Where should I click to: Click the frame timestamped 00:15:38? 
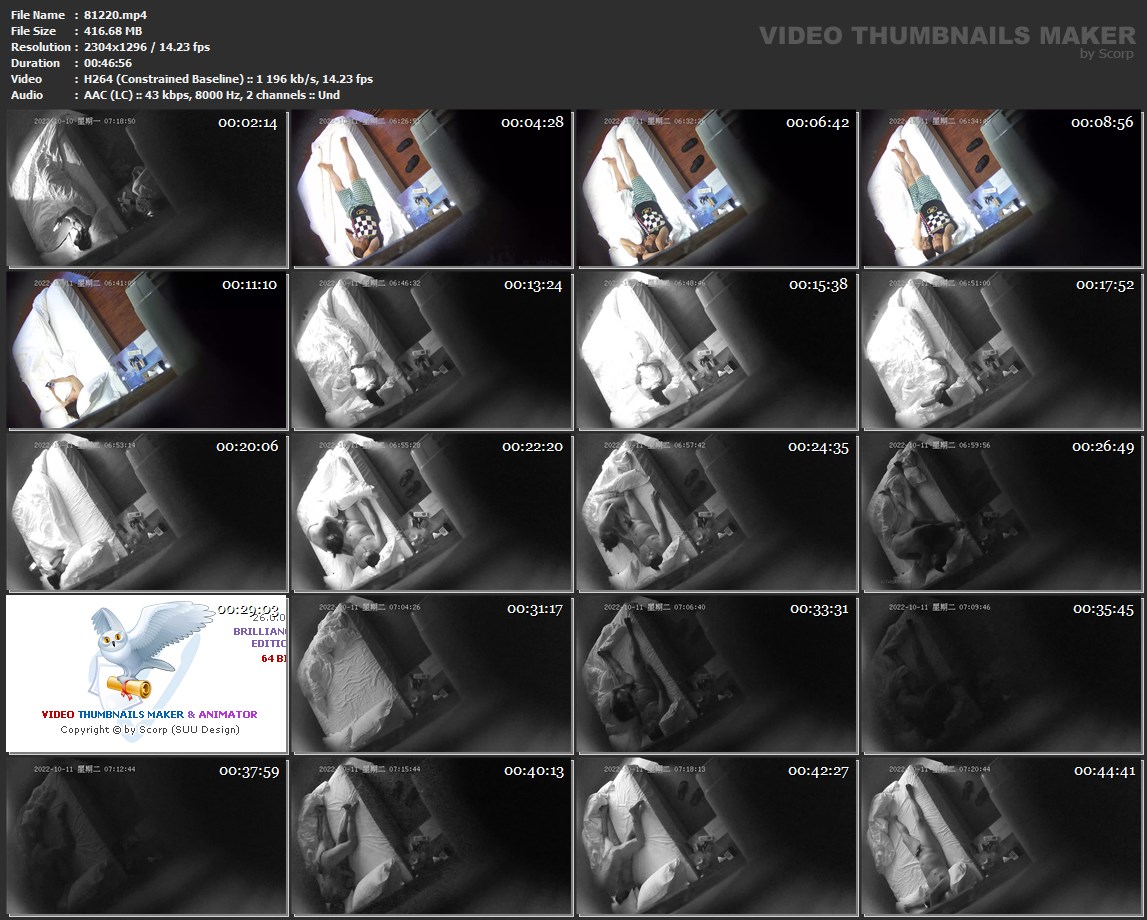pos(717,350)
